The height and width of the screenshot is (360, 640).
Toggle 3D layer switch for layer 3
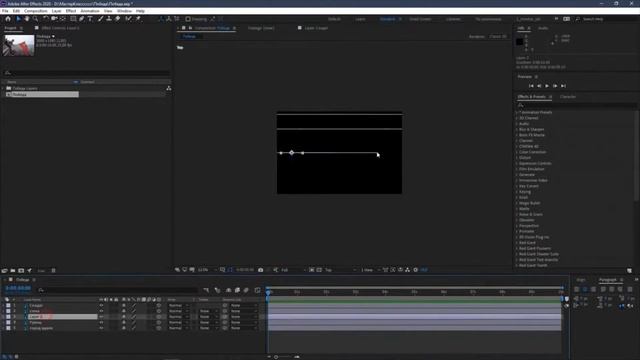pos(159,317)
